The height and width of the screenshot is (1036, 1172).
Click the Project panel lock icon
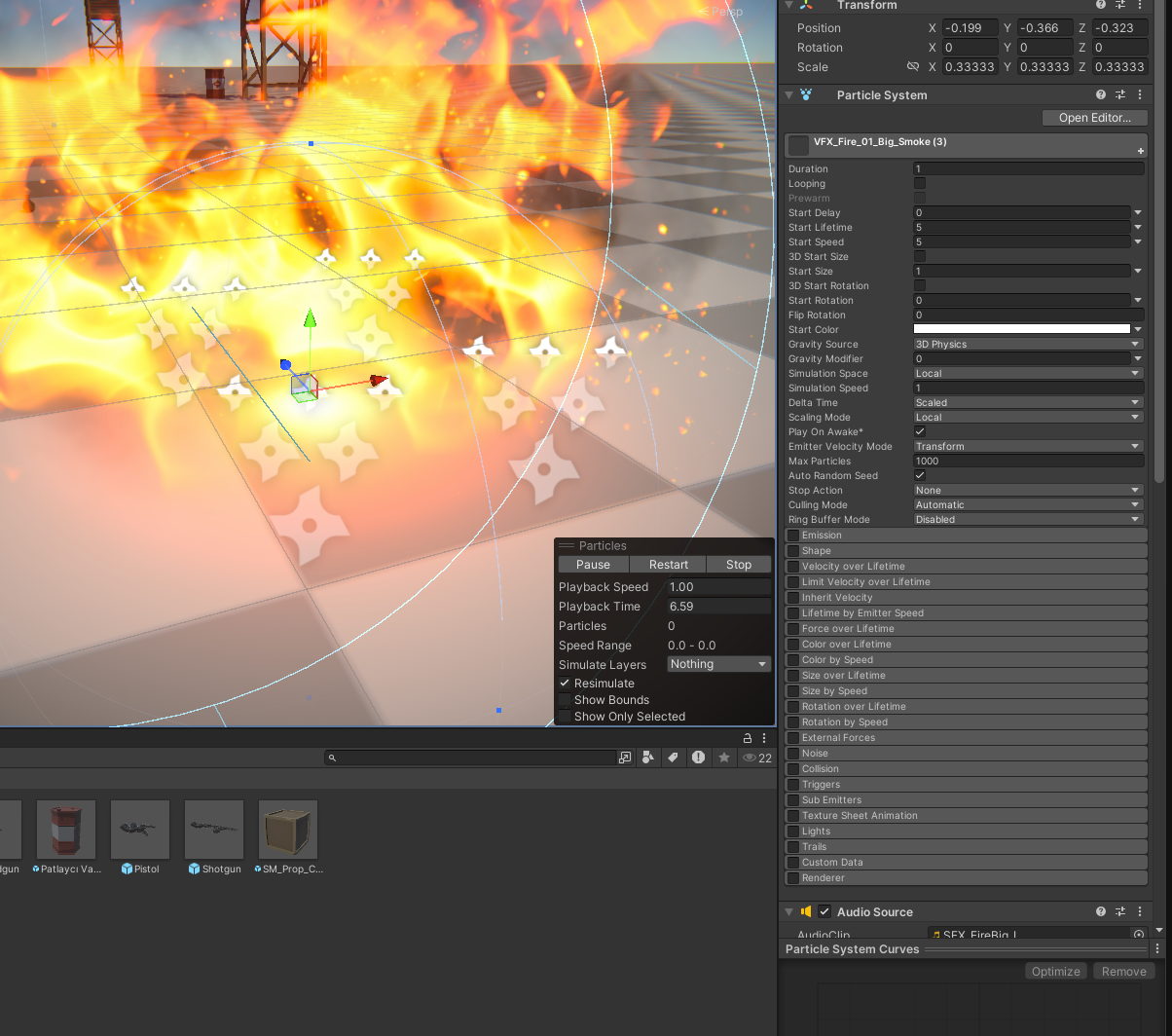pyautogui.click(x=748, y=738)
